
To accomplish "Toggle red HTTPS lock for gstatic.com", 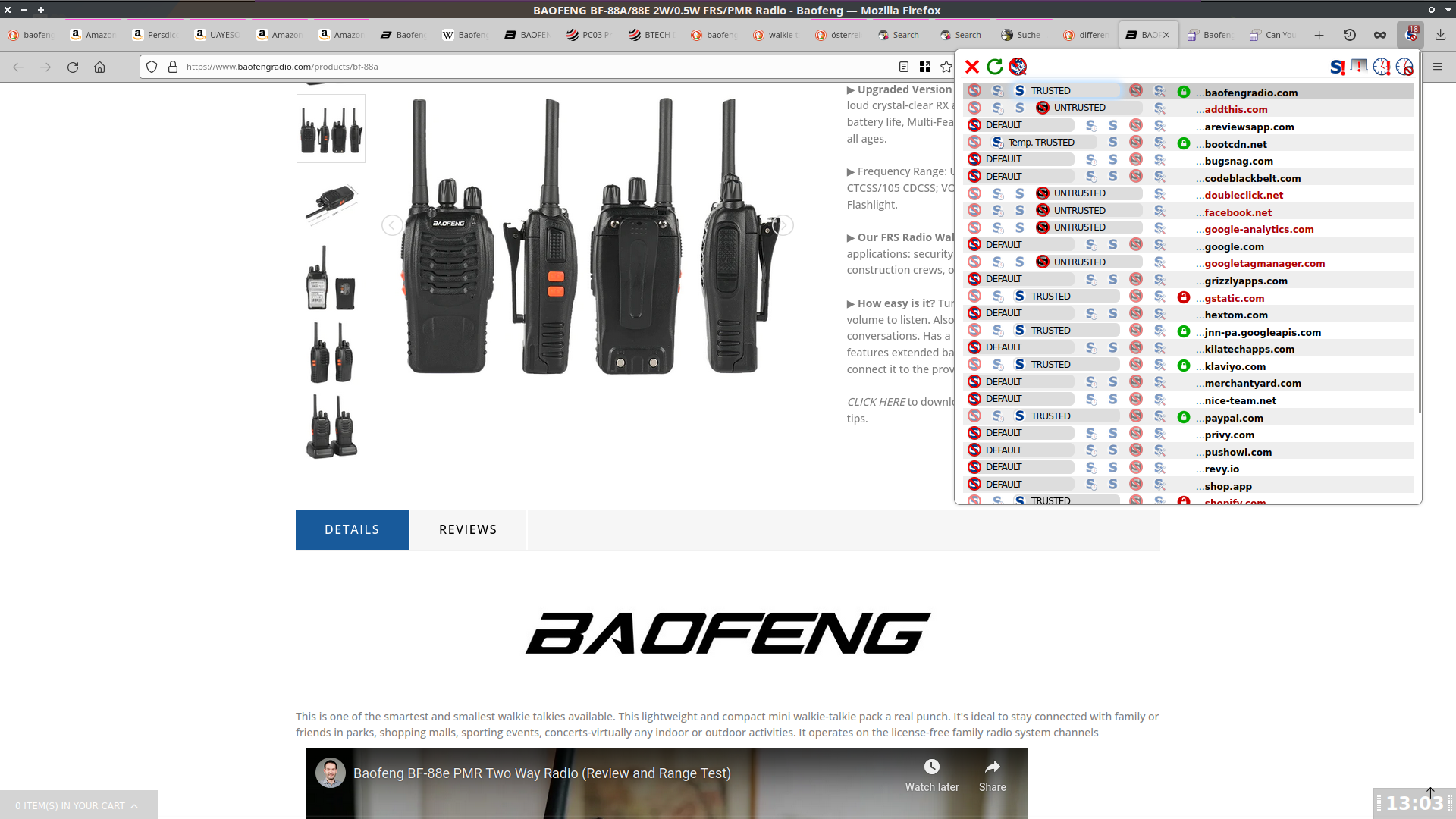I will pos(1184,297).
